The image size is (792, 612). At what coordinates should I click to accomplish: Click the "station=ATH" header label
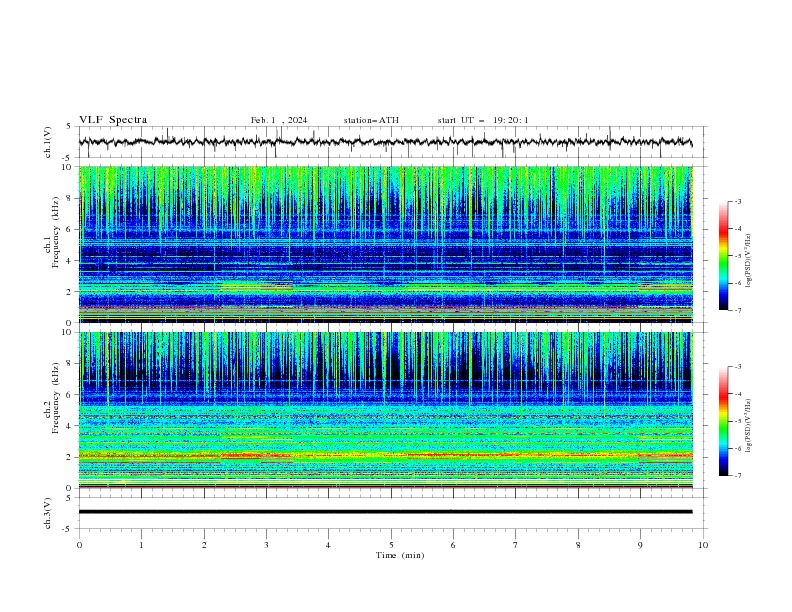[x=371, y=120]
